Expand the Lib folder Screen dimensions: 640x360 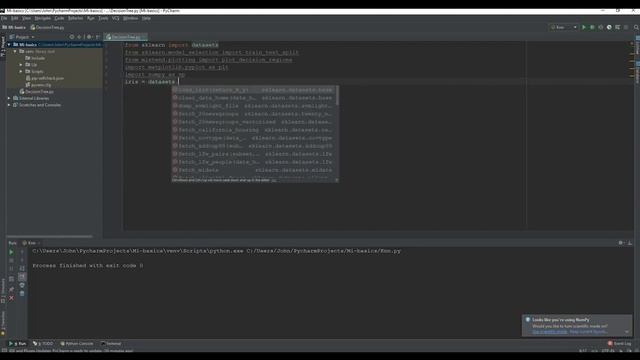(x=21, y=64)
